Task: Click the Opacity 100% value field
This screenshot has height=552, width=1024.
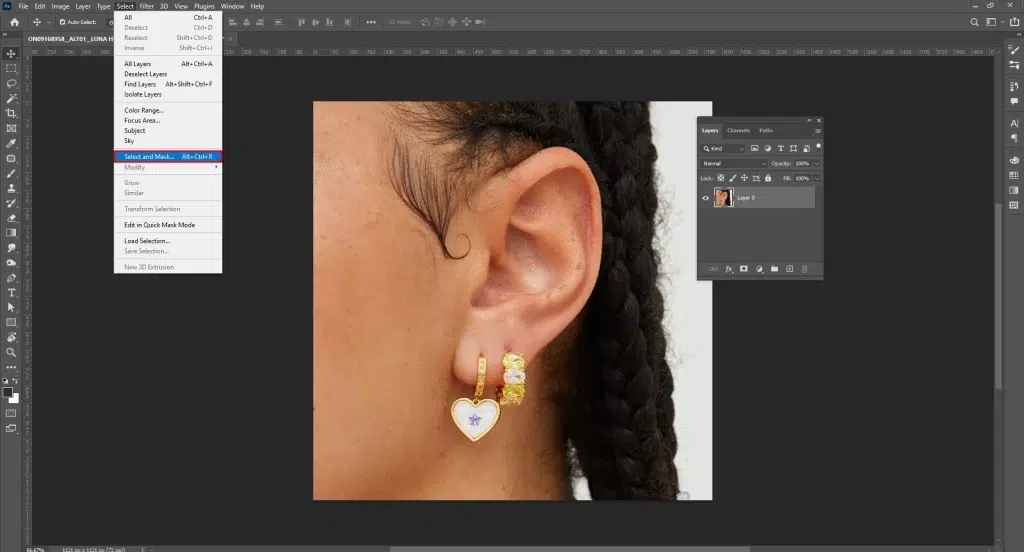Action: pos(803,163)
